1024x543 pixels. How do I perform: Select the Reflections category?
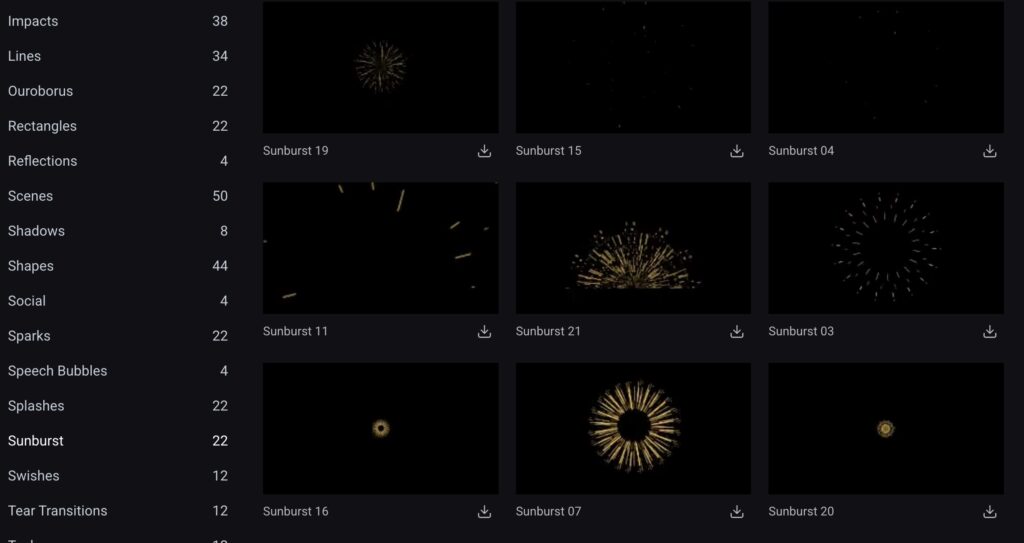(x=118, y=161)
